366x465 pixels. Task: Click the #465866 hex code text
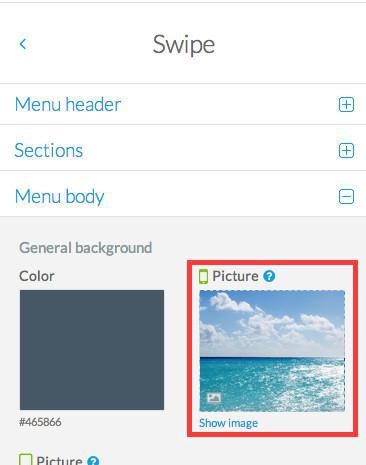(x=40, y=422)
